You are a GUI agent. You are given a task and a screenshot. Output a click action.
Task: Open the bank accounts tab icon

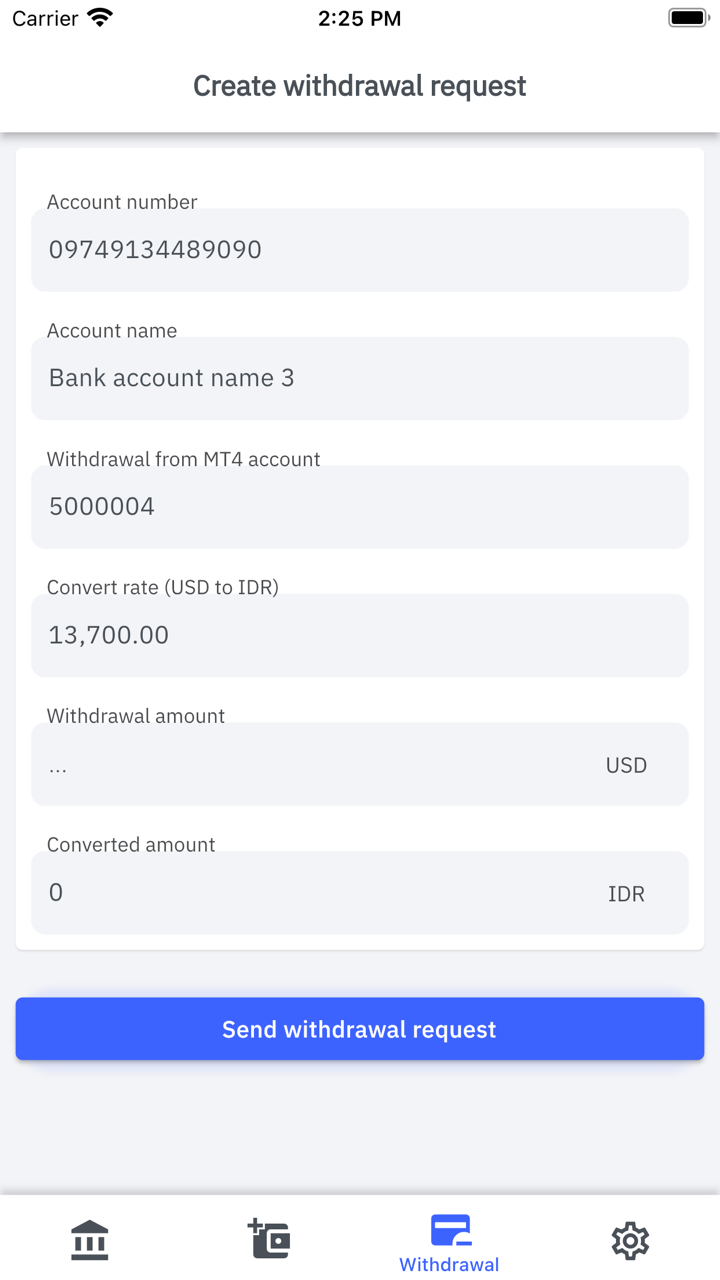click(90, 1240)
